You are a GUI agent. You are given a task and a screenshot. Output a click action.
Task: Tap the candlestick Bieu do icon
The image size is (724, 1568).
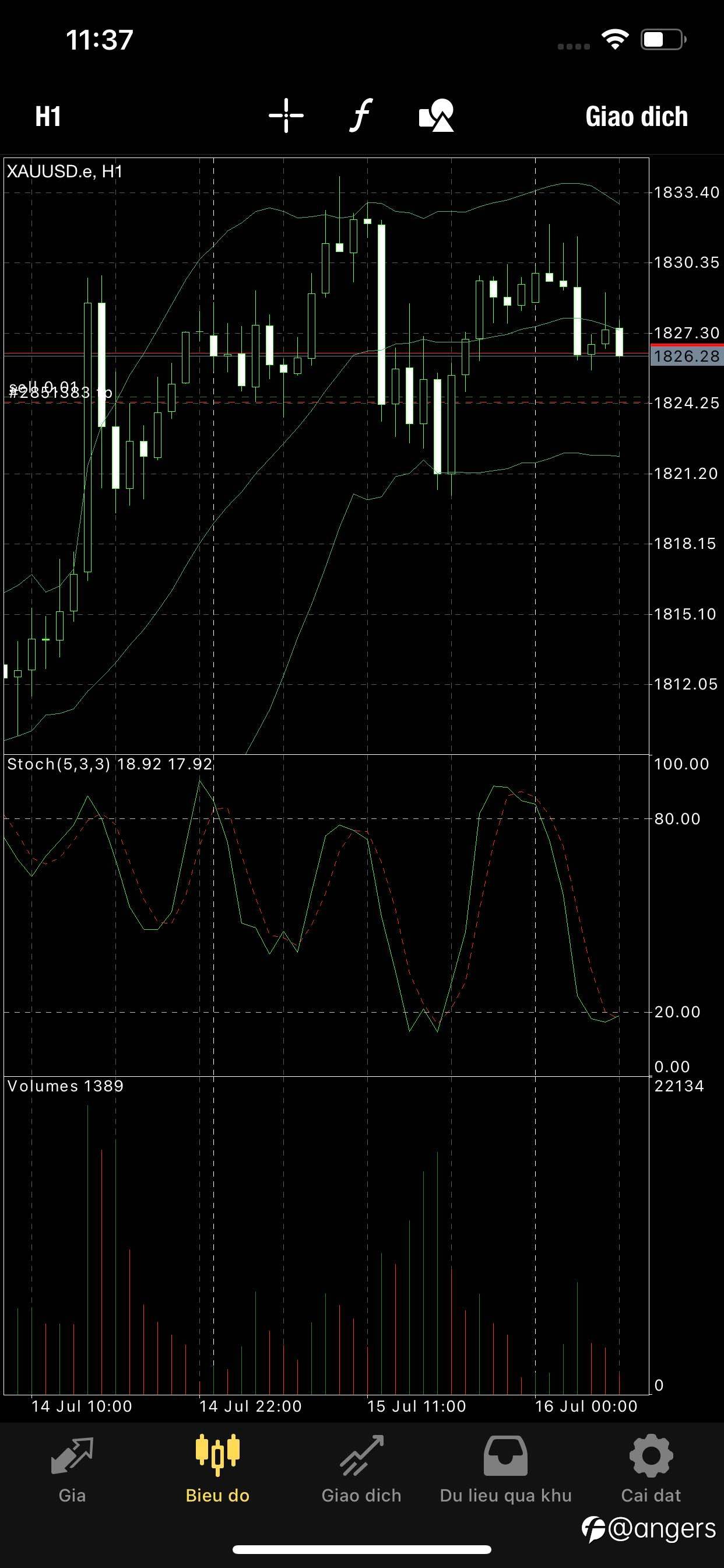point(217,1455)
